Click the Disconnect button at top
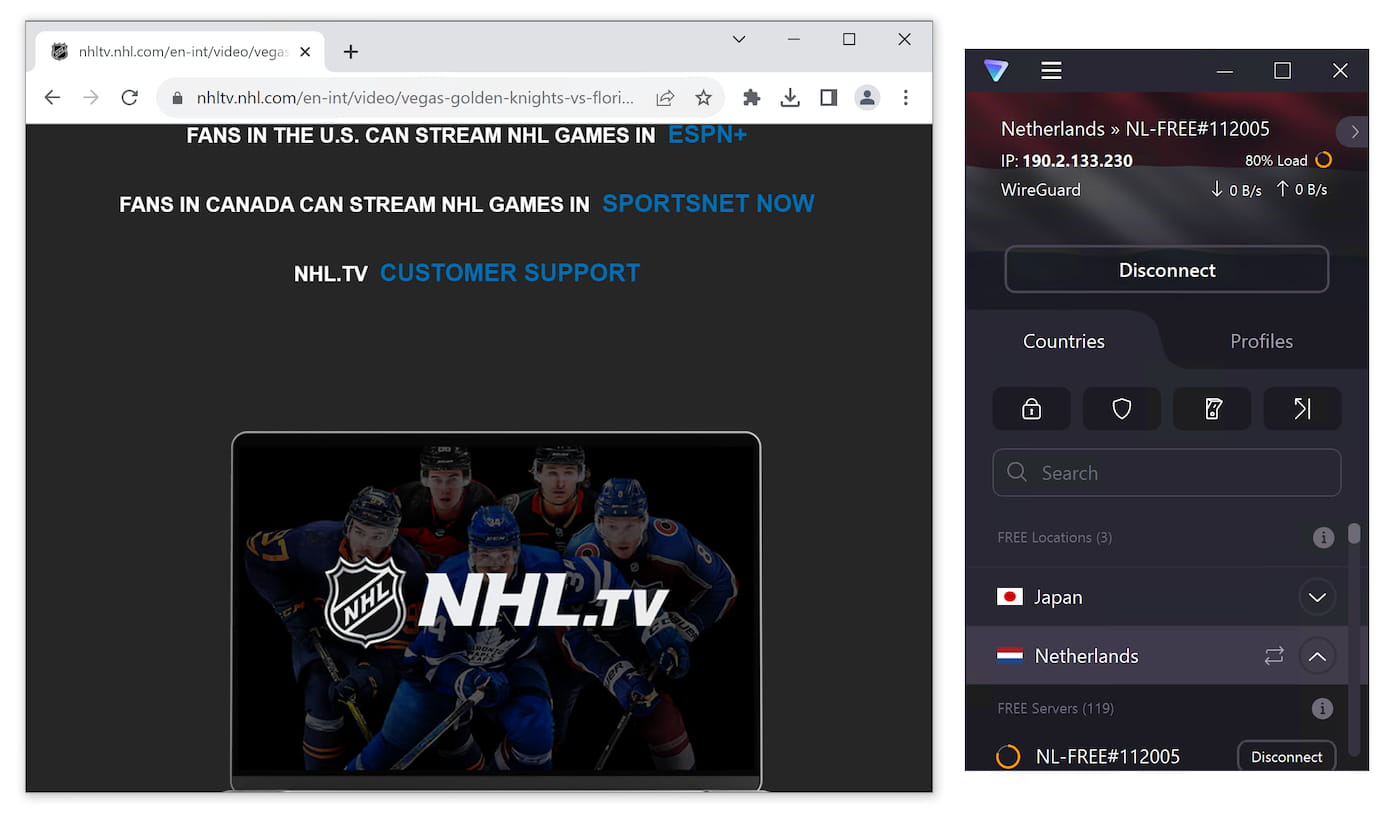This screenshot has width=1400, height=821. [x=1167, y=270]
